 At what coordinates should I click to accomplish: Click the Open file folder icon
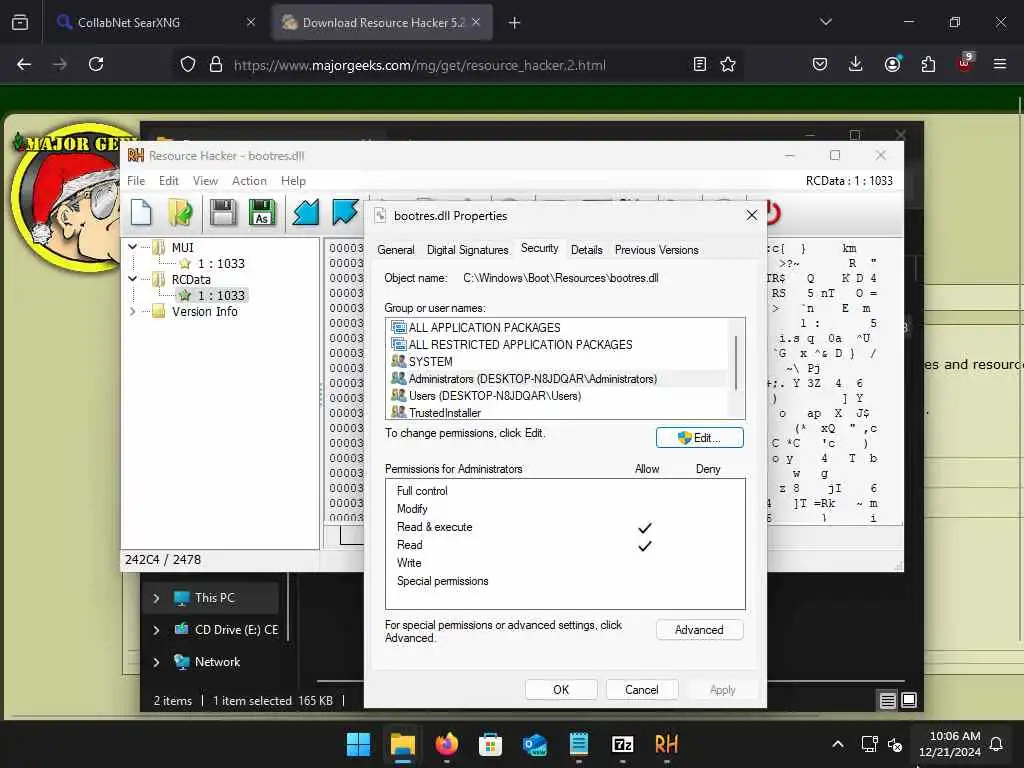pyautogui.click(x=180, y=212)
